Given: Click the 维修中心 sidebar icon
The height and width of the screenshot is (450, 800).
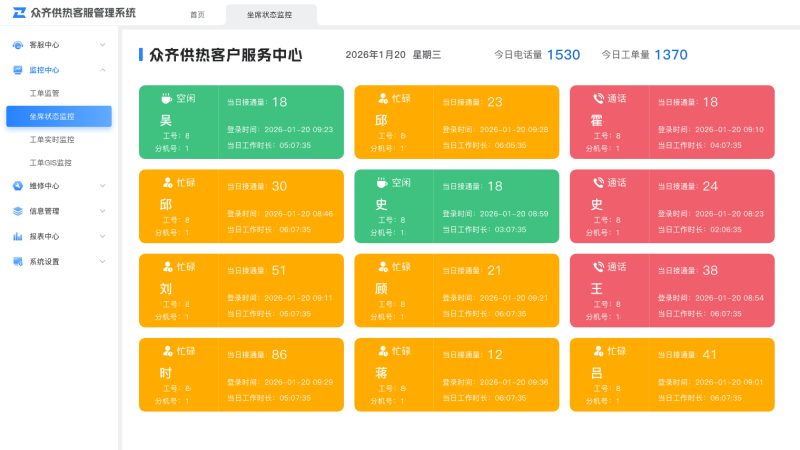Looking at the screenshot, I should (18, 186).
